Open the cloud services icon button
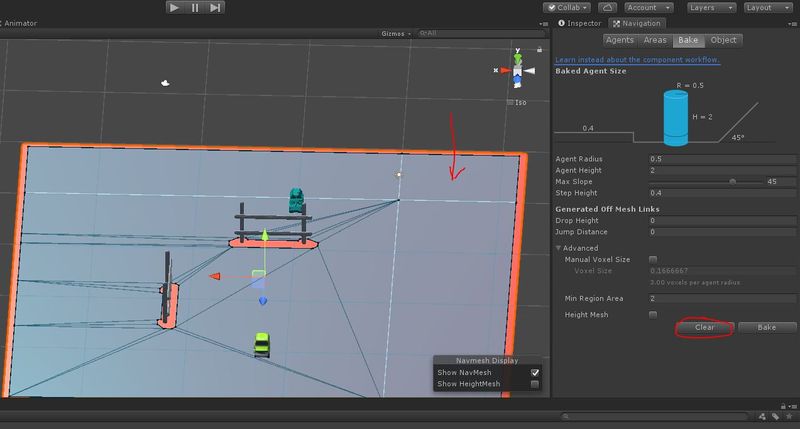 [607, 8]
